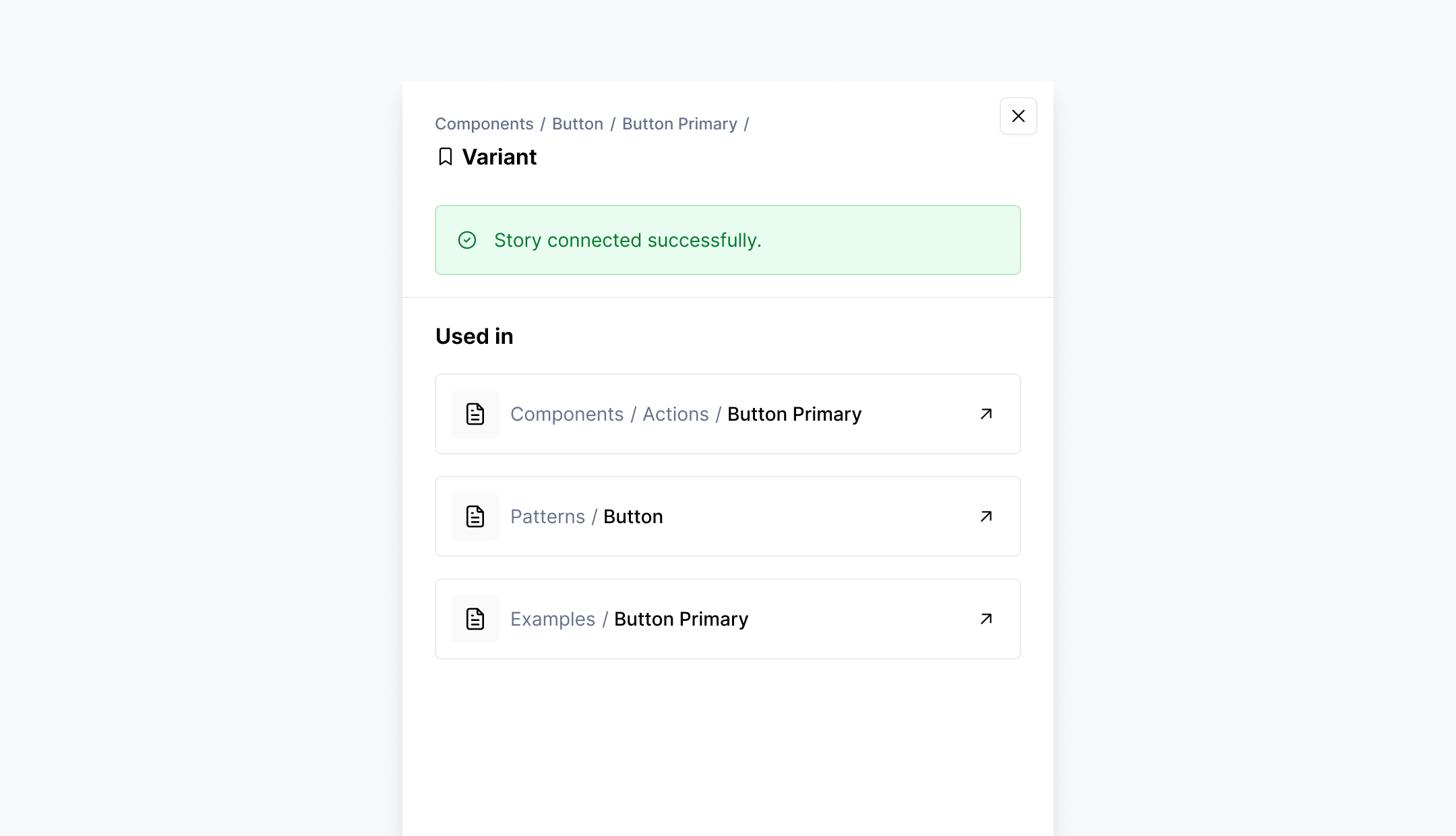Image resolution: width=1456 pixels, height=836 pixels.
Task: Navigate to Button in the top breadcrumb
Action: 578,124
